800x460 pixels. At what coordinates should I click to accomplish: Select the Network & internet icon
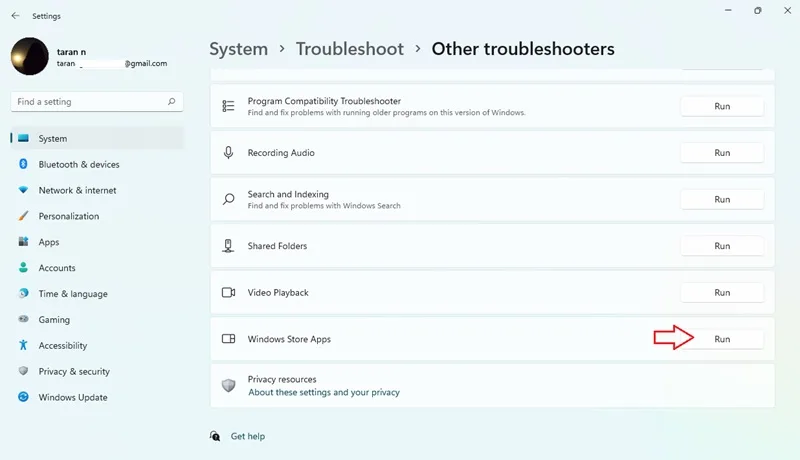23,190
